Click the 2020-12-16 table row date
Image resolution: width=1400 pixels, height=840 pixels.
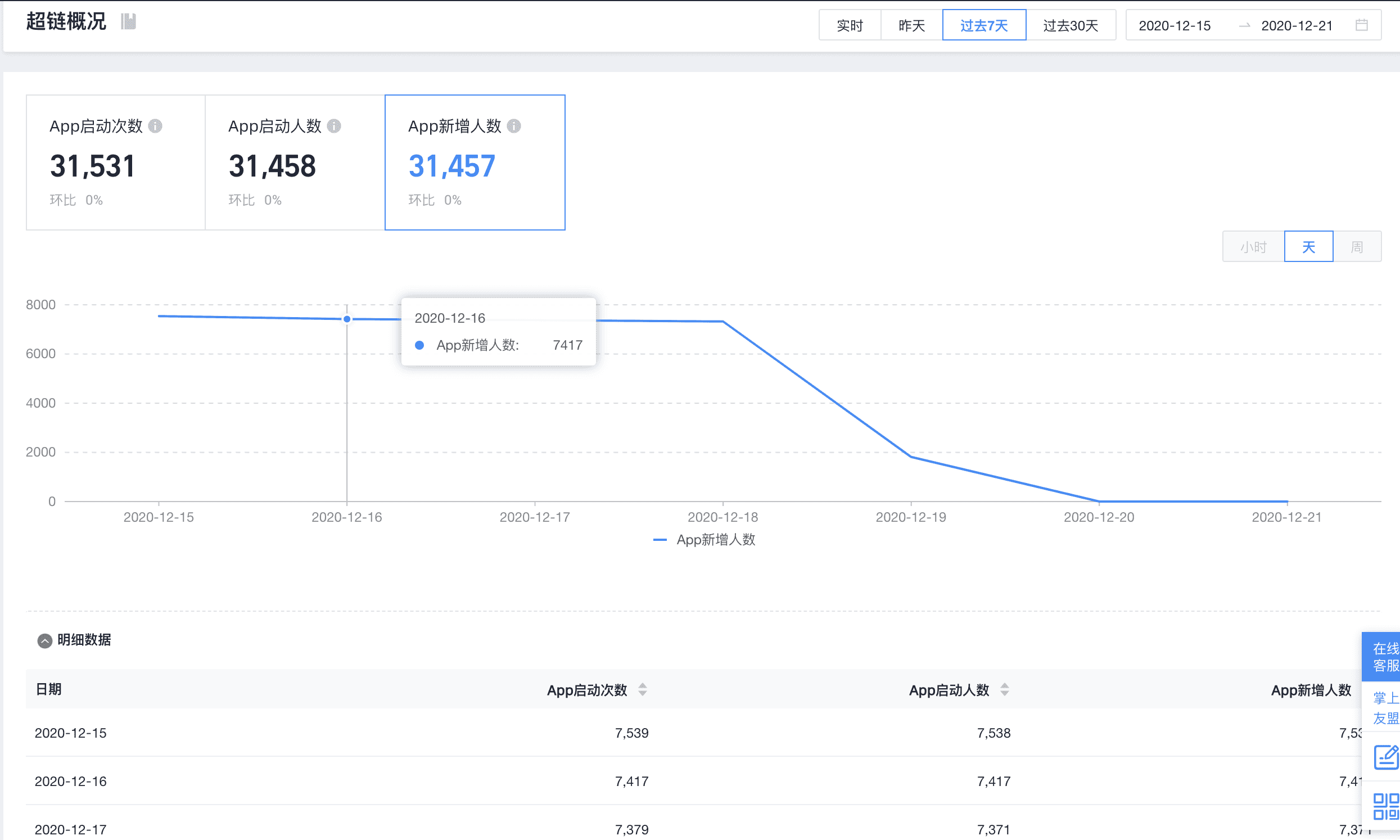(71, 781)
